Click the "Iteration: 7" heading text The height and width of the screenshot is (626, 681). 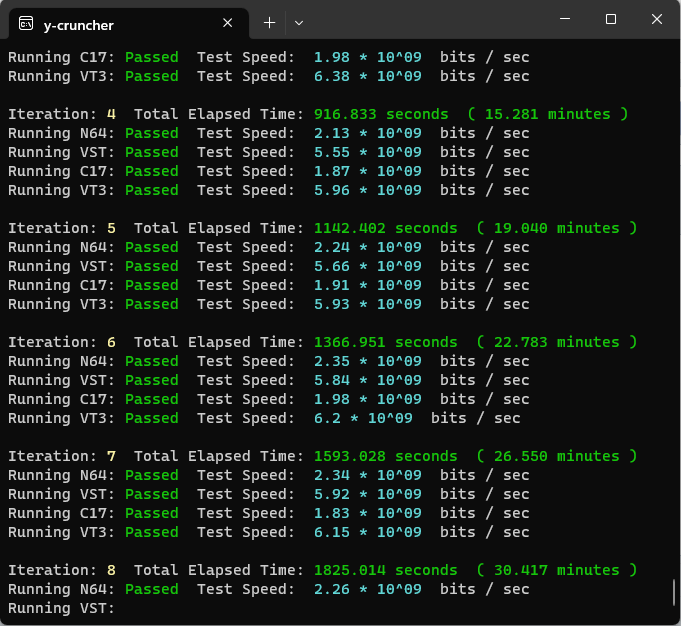click(x=62, y=456)
